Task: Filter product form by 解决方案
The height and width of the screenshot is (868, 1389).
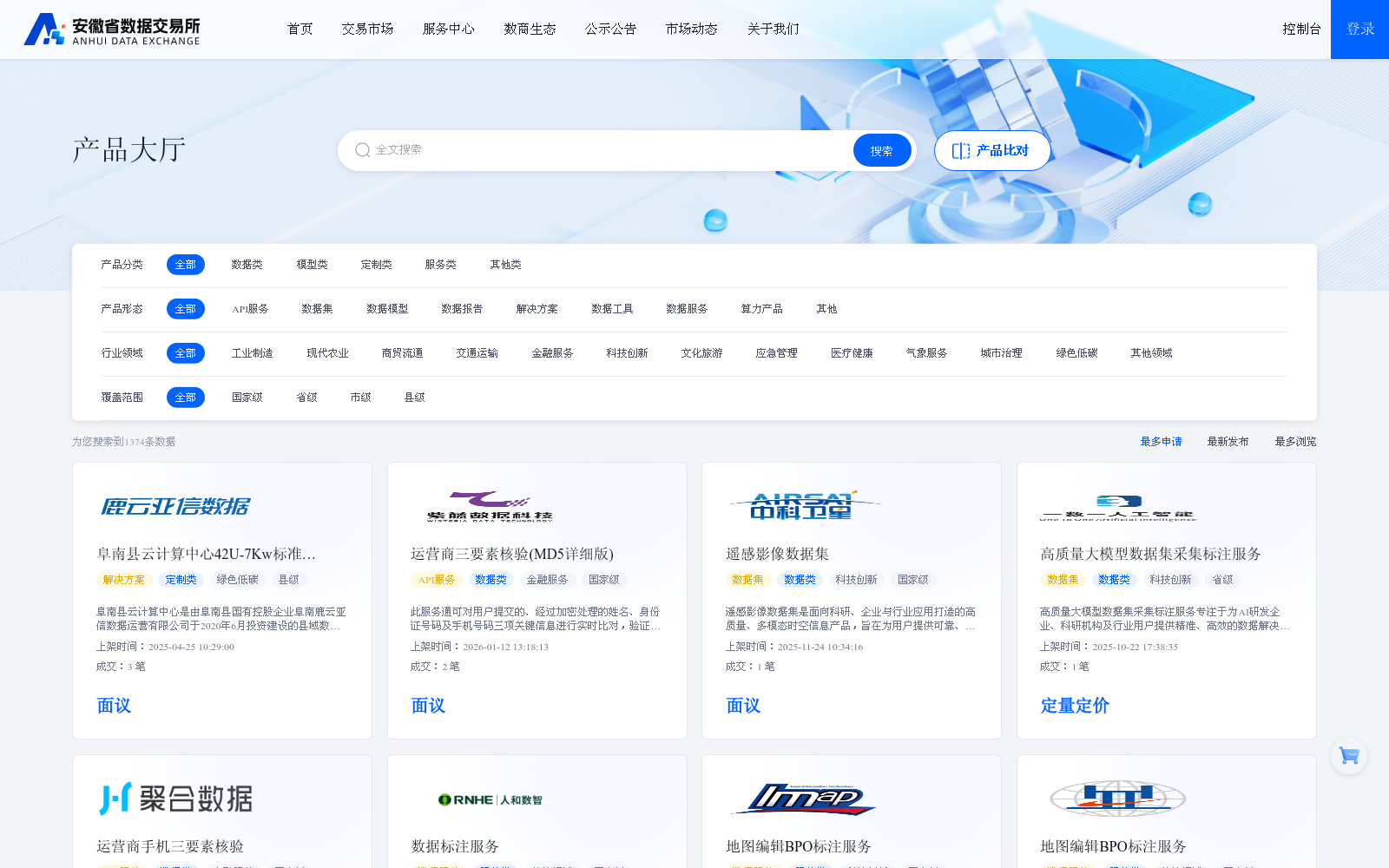Action: (537, 309)
